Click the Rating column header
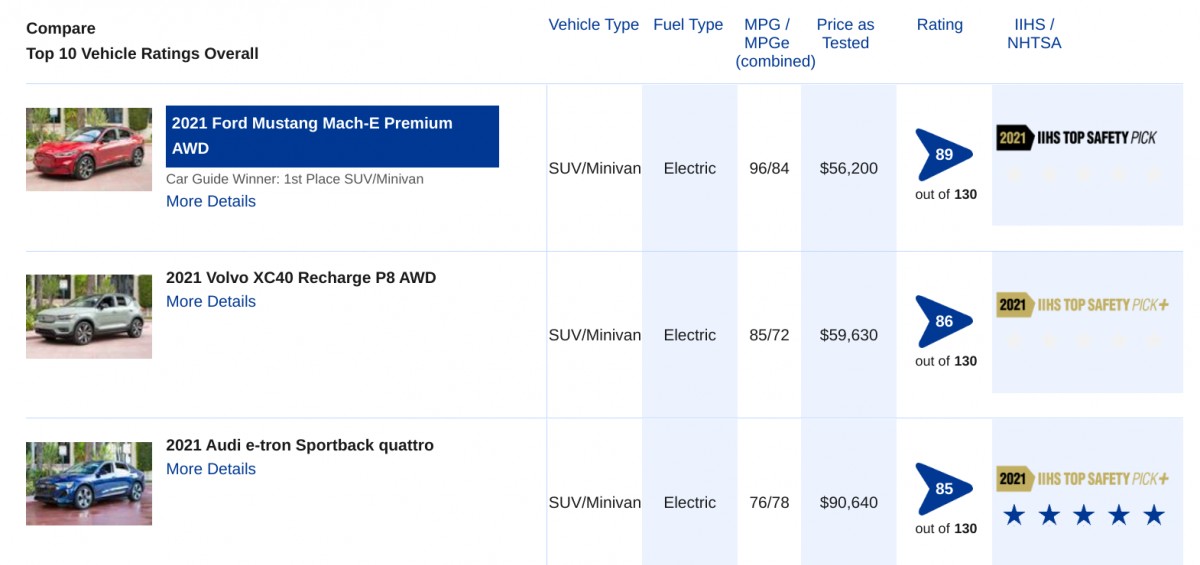This screenshot has width=1200, height=565. tap(939, 25)
